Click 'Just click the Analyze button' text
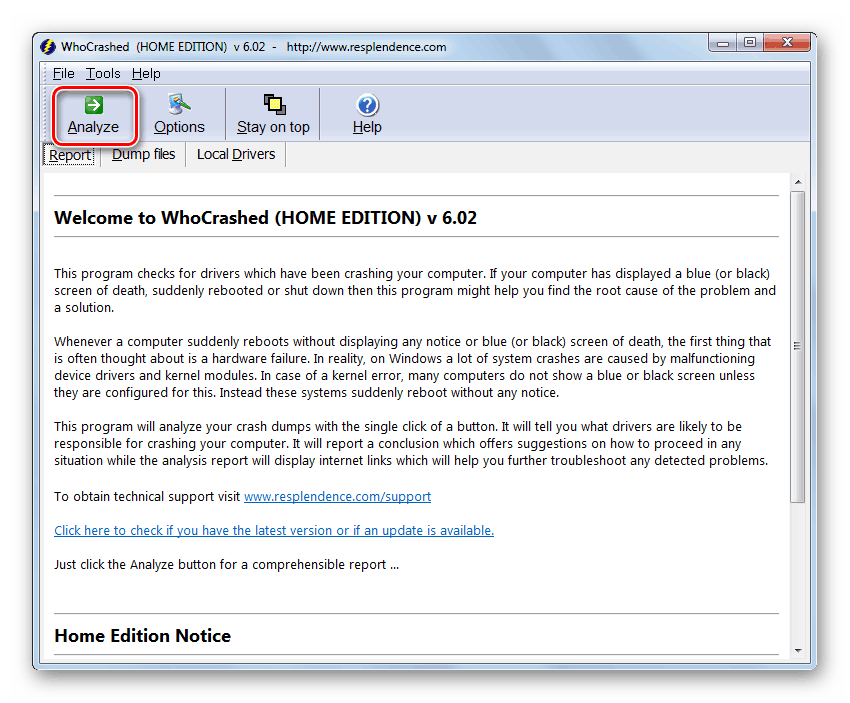This screenshot has width=850, height=703. [227, 565]
